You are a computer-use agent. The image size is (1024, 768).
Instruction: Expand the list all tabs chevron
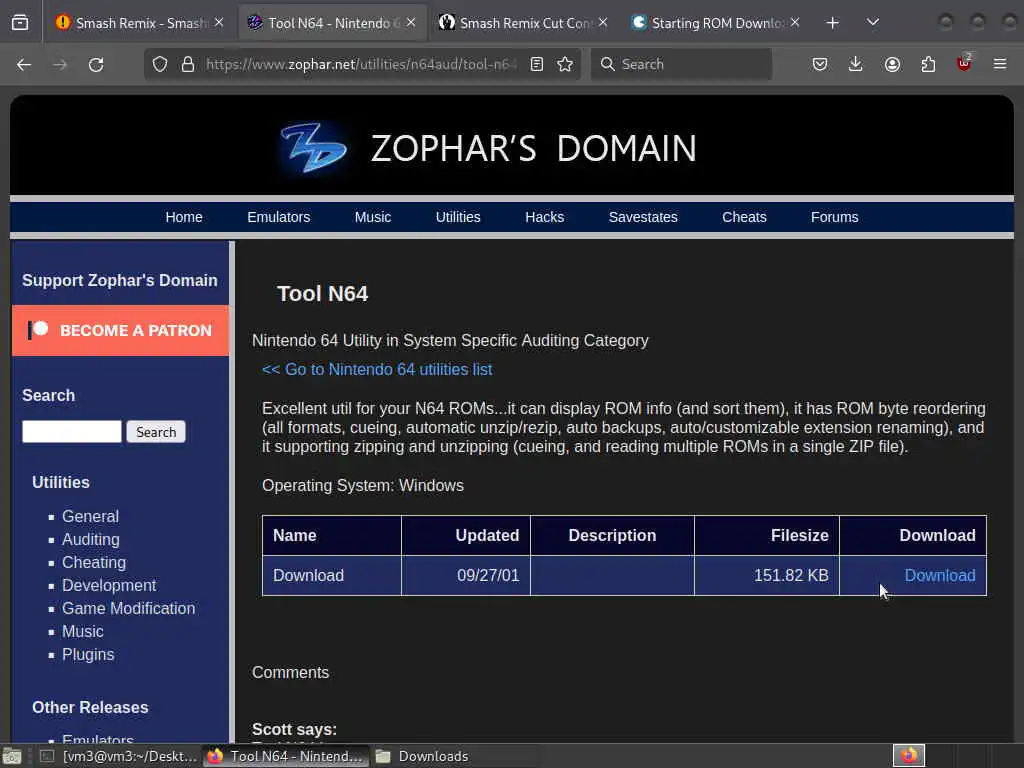[873, 23]
